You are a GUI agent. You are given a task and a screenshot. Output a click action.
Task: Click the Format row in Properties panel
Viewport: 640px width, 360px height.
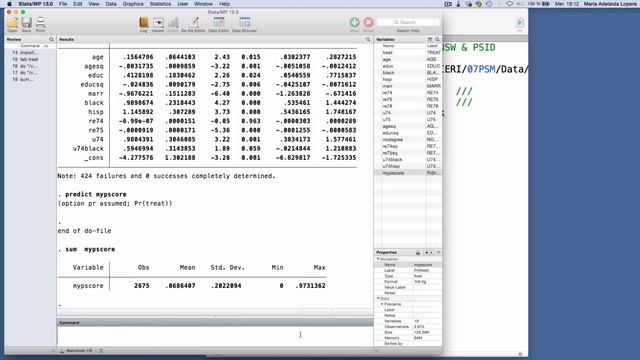pyautogui.click(x=408, y=282)
